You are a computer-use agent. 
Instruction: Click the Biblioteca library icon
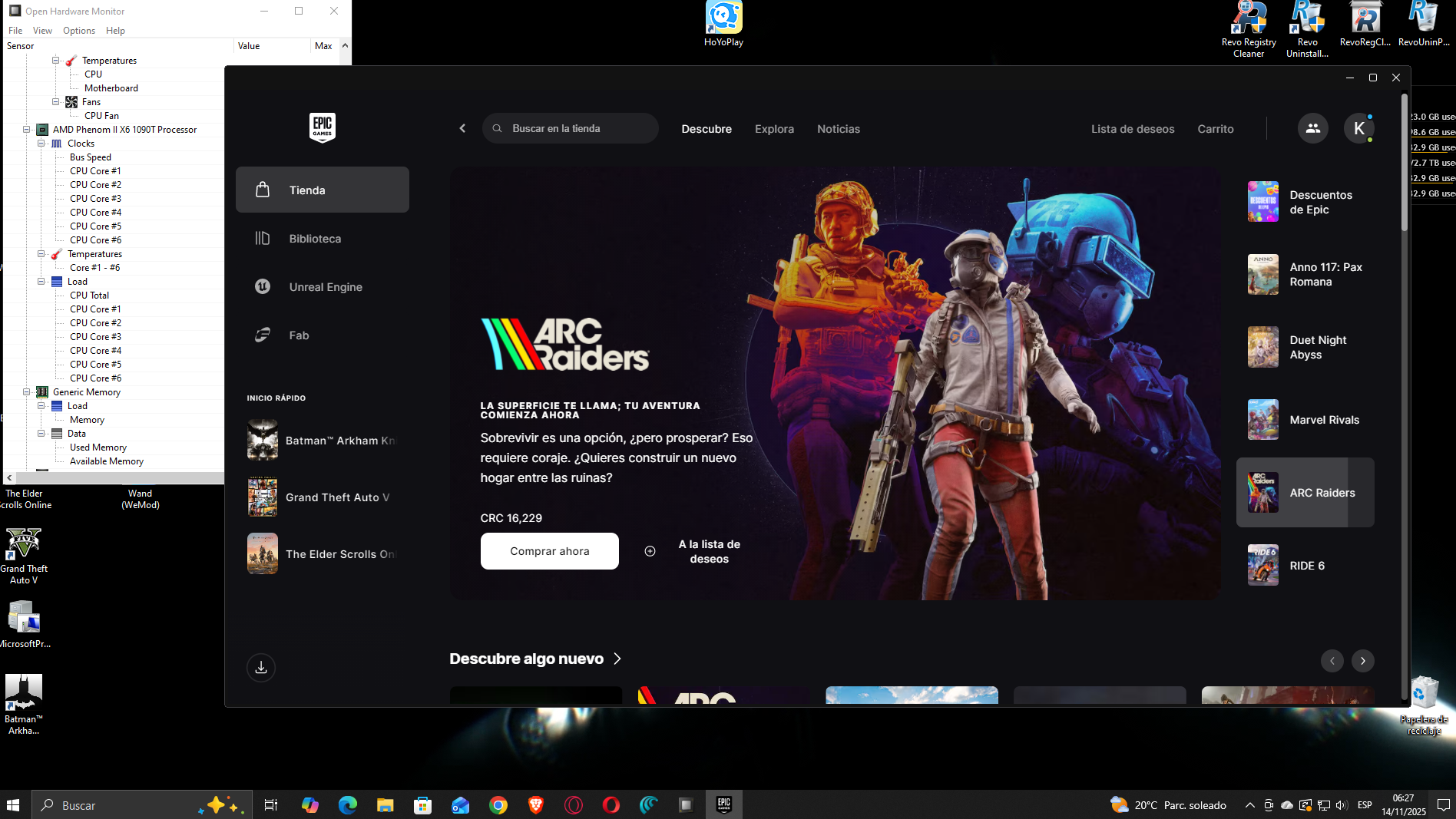263,238
